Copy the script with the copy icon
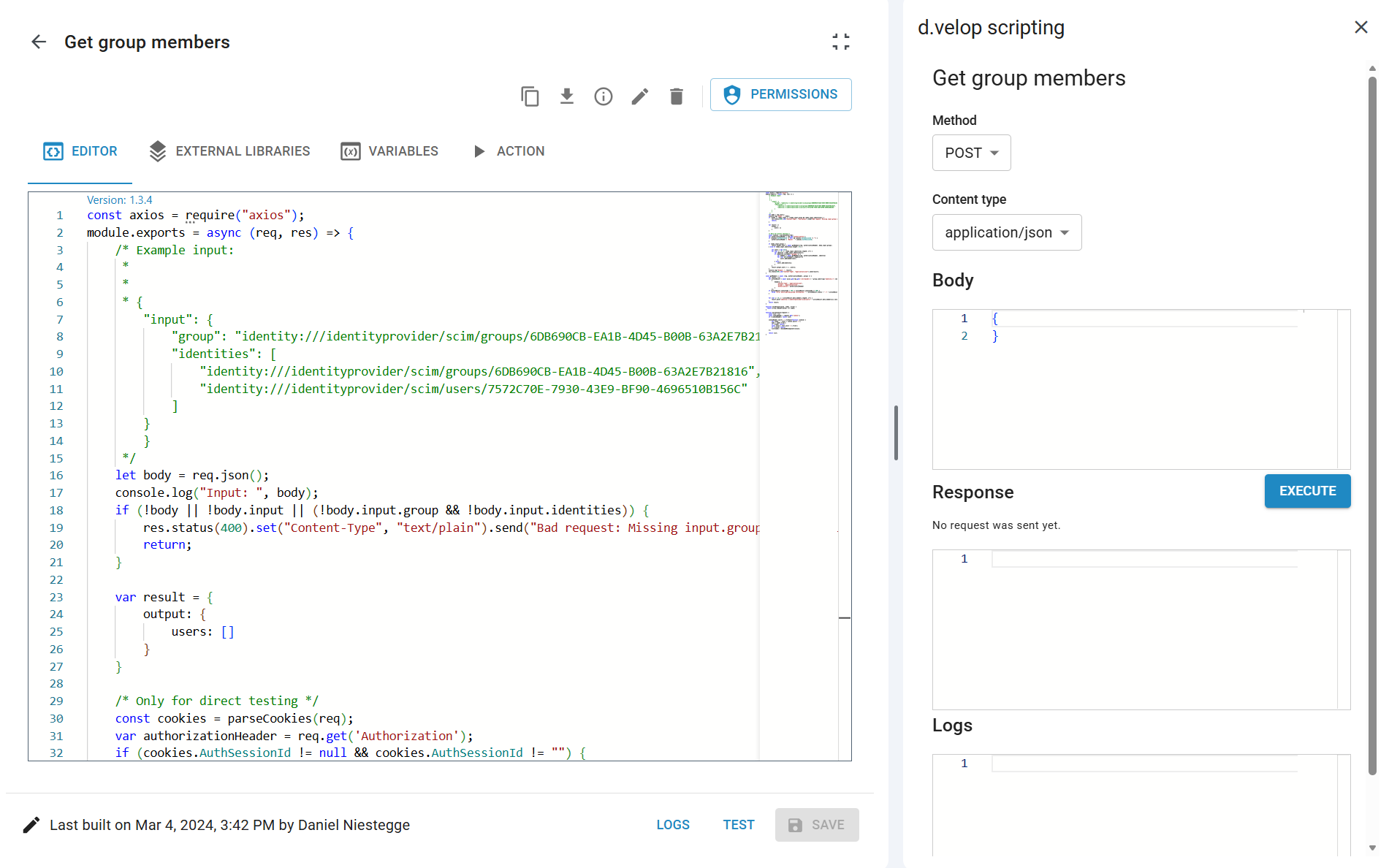 pos(530,96)
